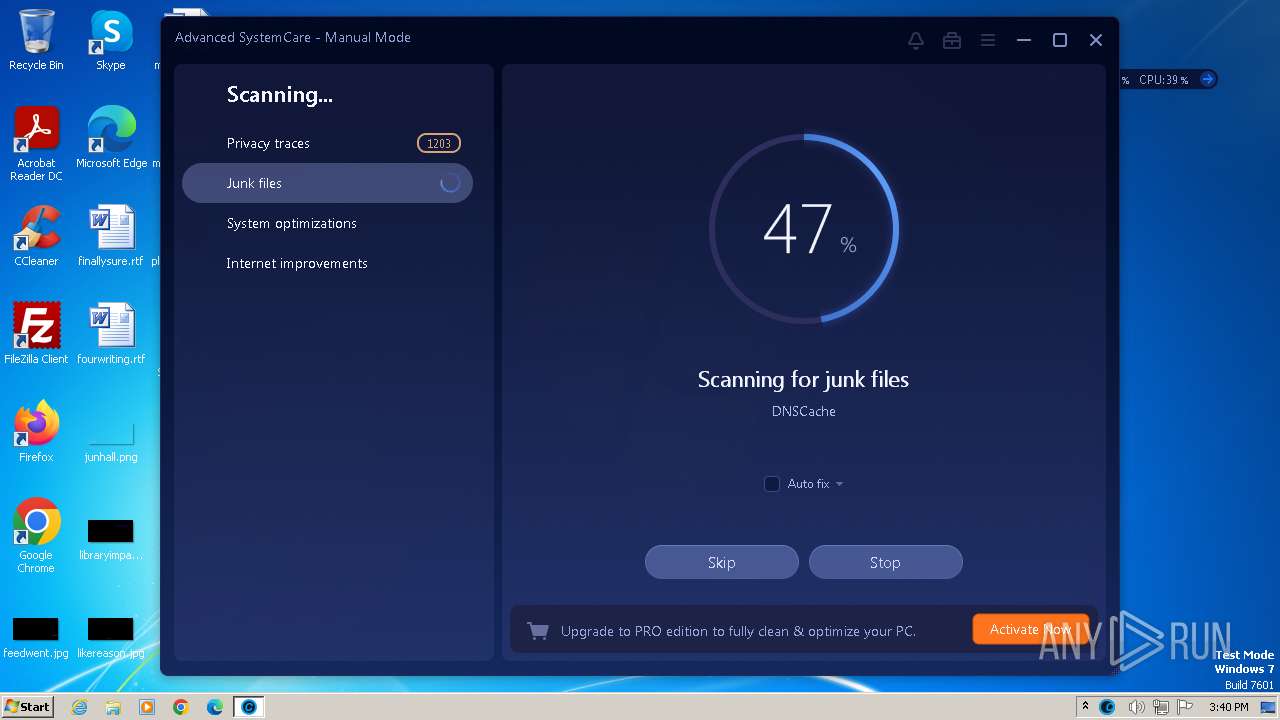Enable the Auto fix checkbox
The image size is (1280, 720).
[x=772, y=484]
